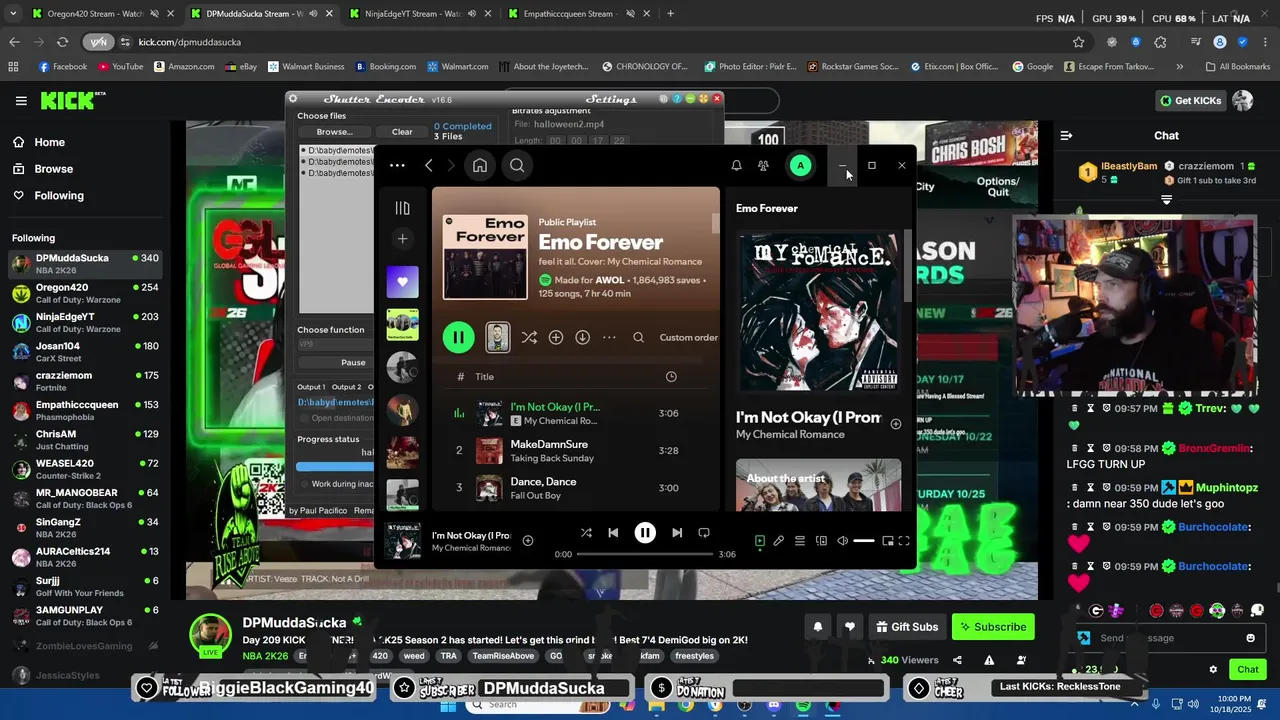This screenshot has width=1280, height=720.
Task: Sort tracks by the duration clock header
Action: (671, 377)
